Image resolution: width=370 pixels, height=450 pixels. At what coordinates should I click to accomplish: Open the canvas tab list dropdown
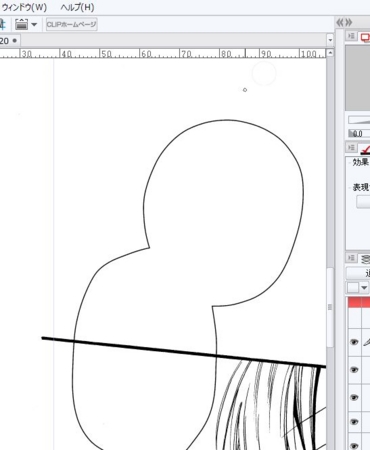330,40
